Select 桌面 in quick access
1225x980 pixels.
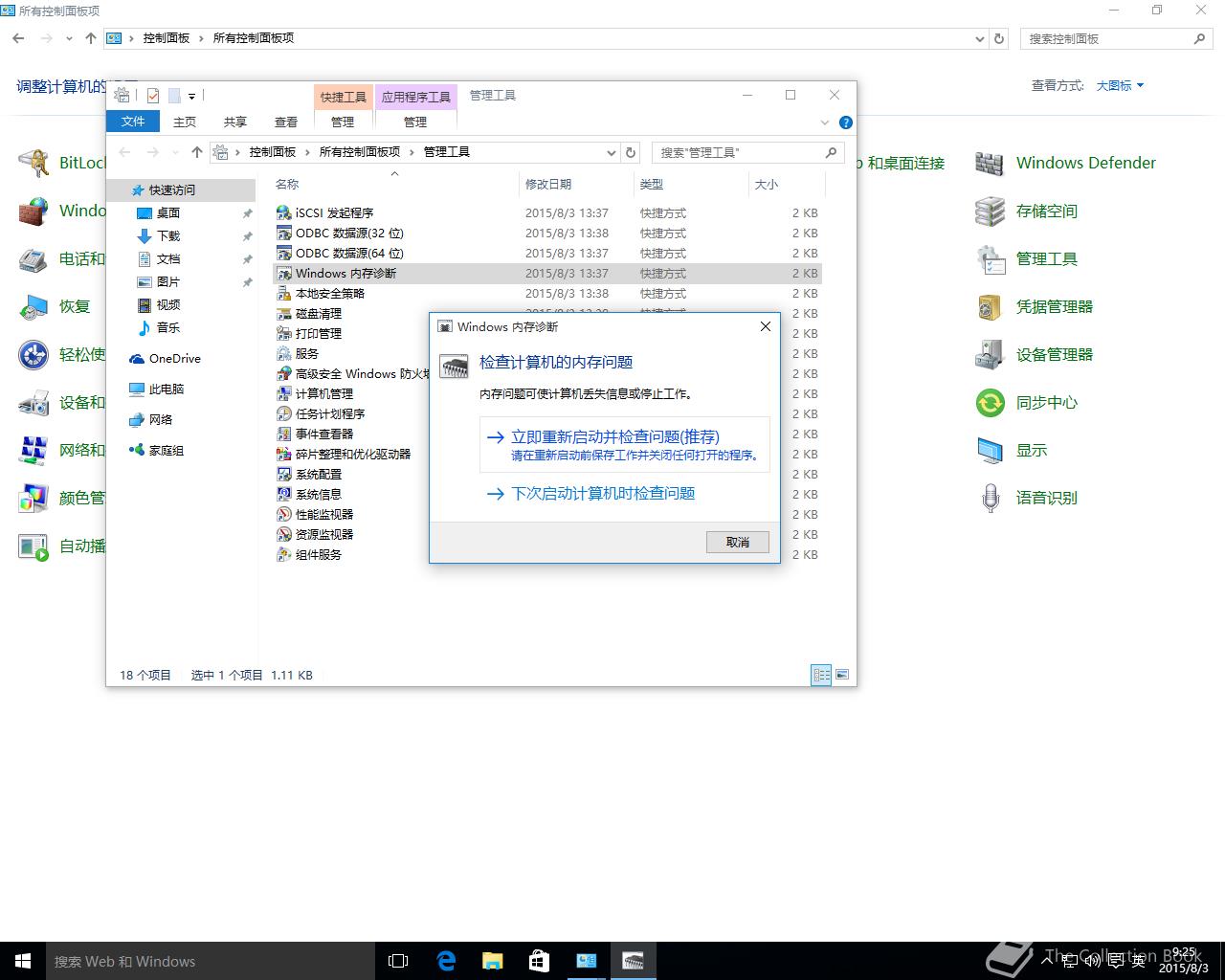pyautogui.click(x=168, y=212)
